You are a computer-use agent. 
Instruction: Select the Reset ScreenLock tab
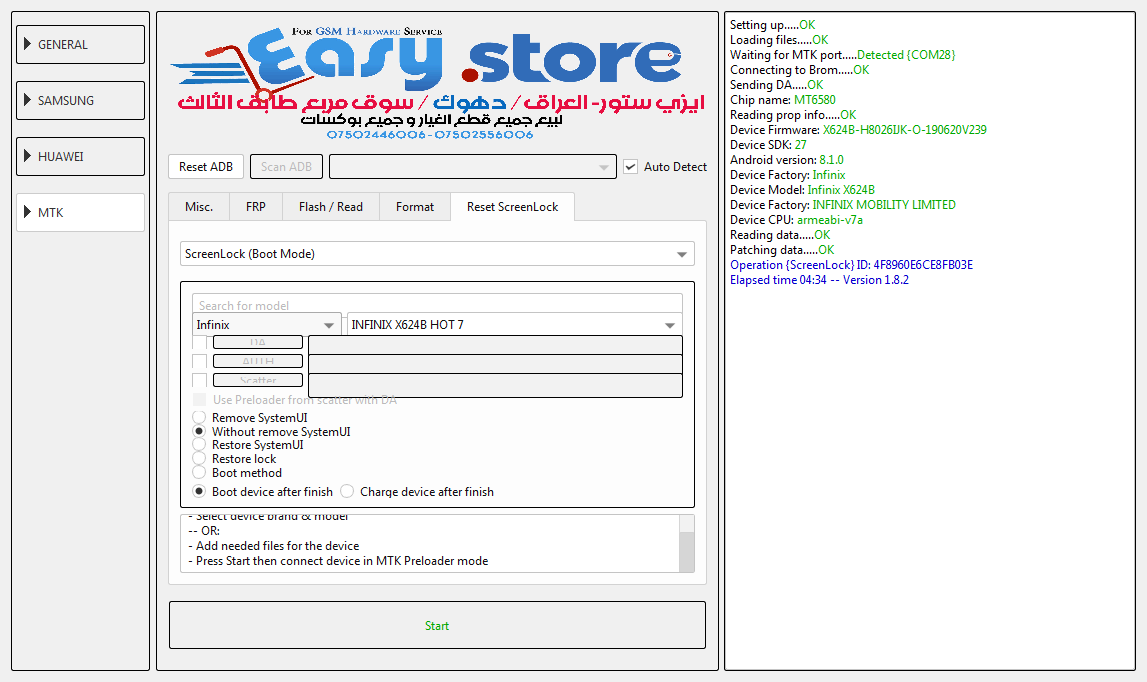(513, 207)
